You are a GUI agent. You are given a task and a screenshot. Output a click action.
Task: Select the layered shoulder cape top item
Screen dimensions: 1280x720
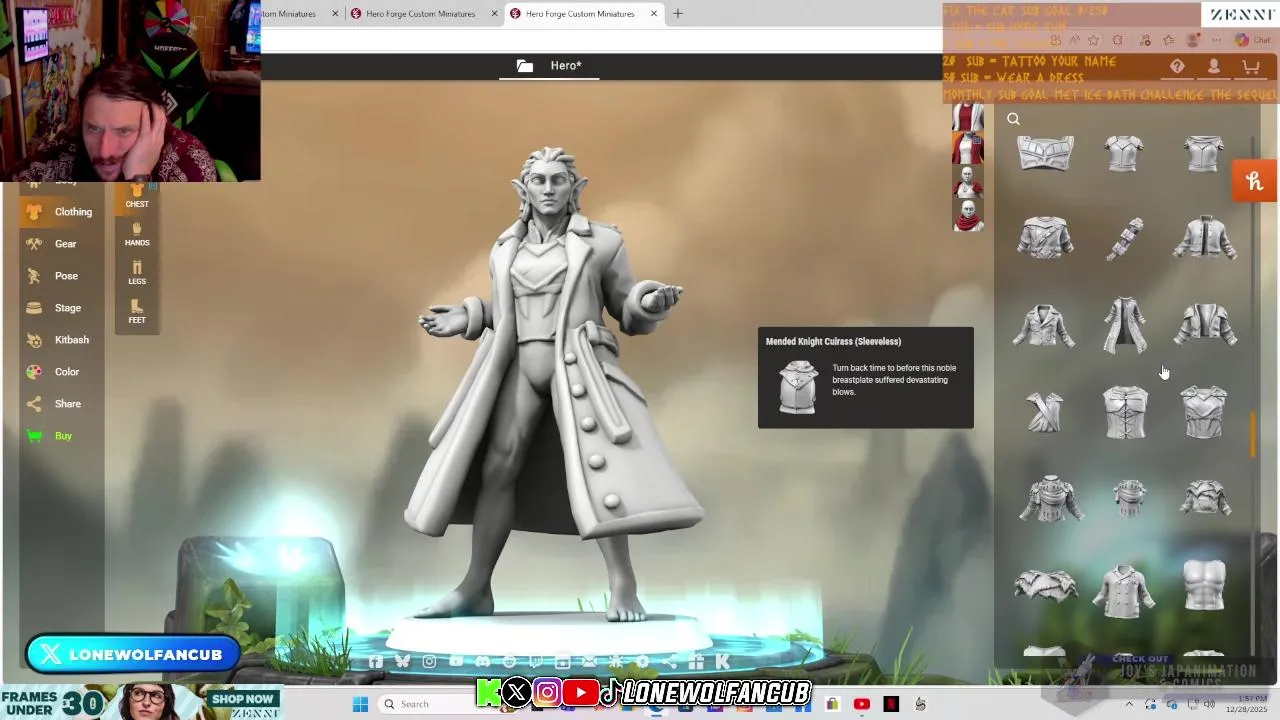pyautogui.click(x=1204, y=498)
